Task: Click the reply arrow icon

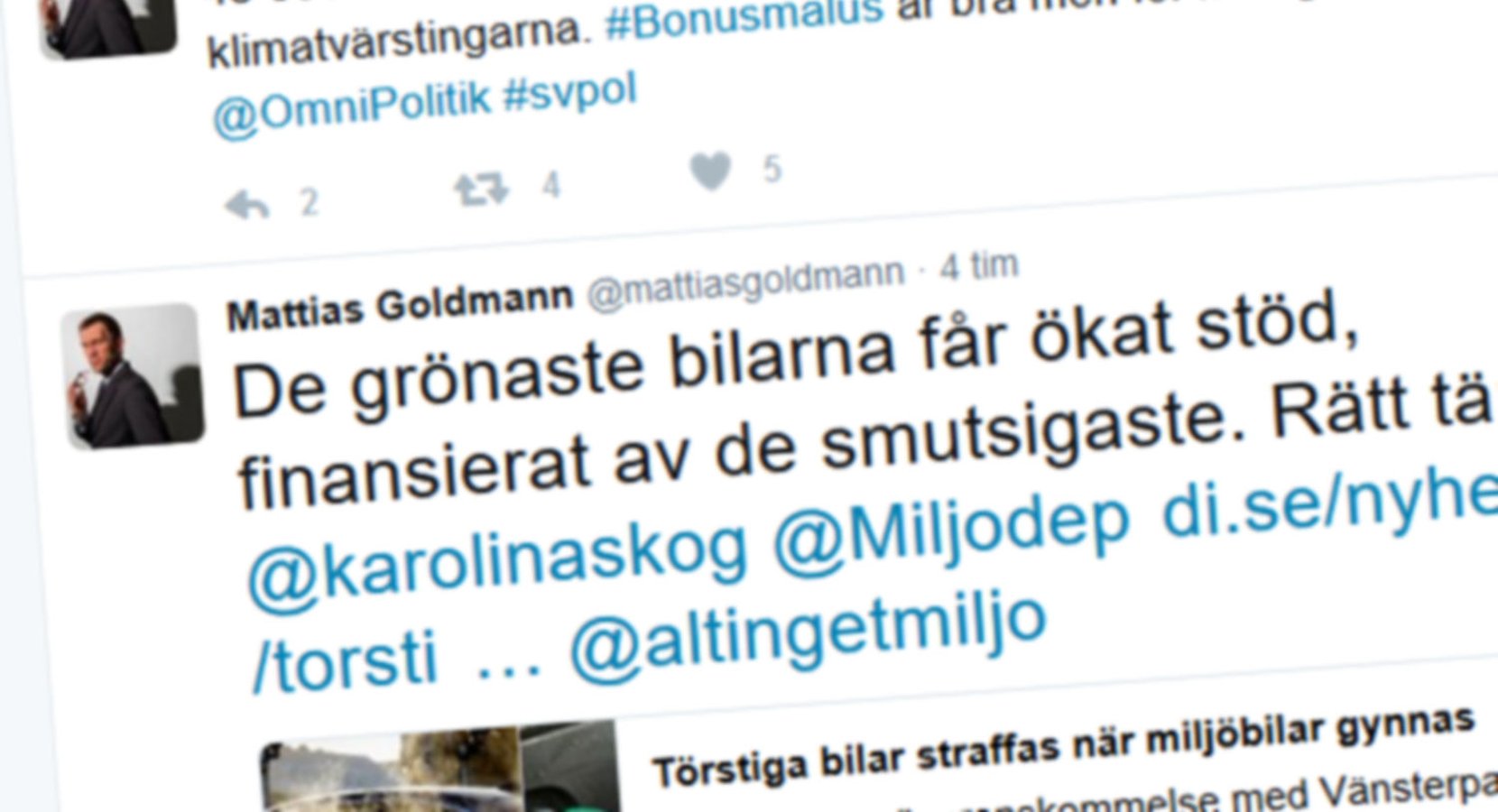Action: click(246, 205)
